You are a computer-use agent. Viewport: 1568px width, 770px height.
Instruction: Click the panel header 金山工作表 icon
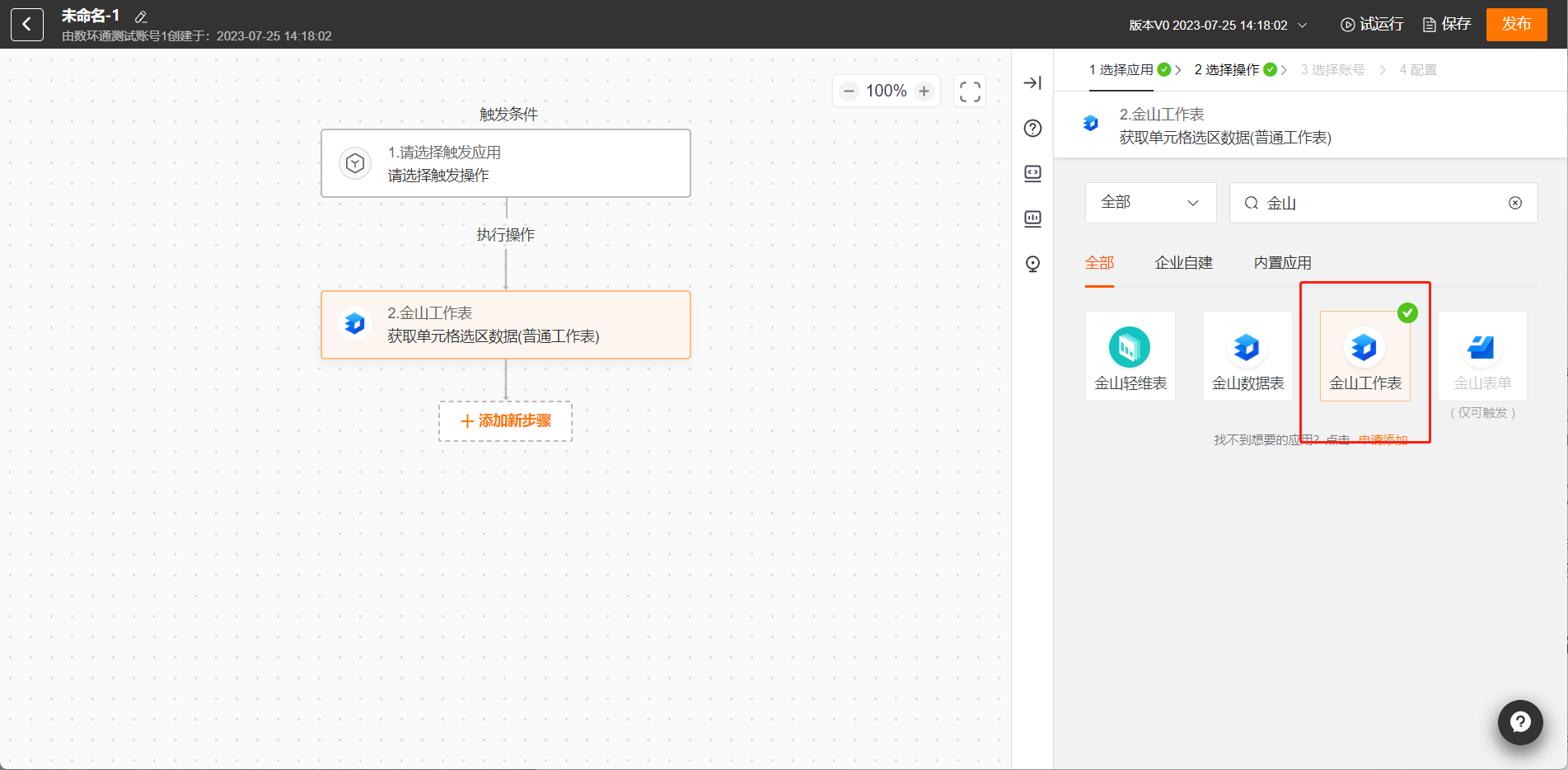pos(1091,124)
